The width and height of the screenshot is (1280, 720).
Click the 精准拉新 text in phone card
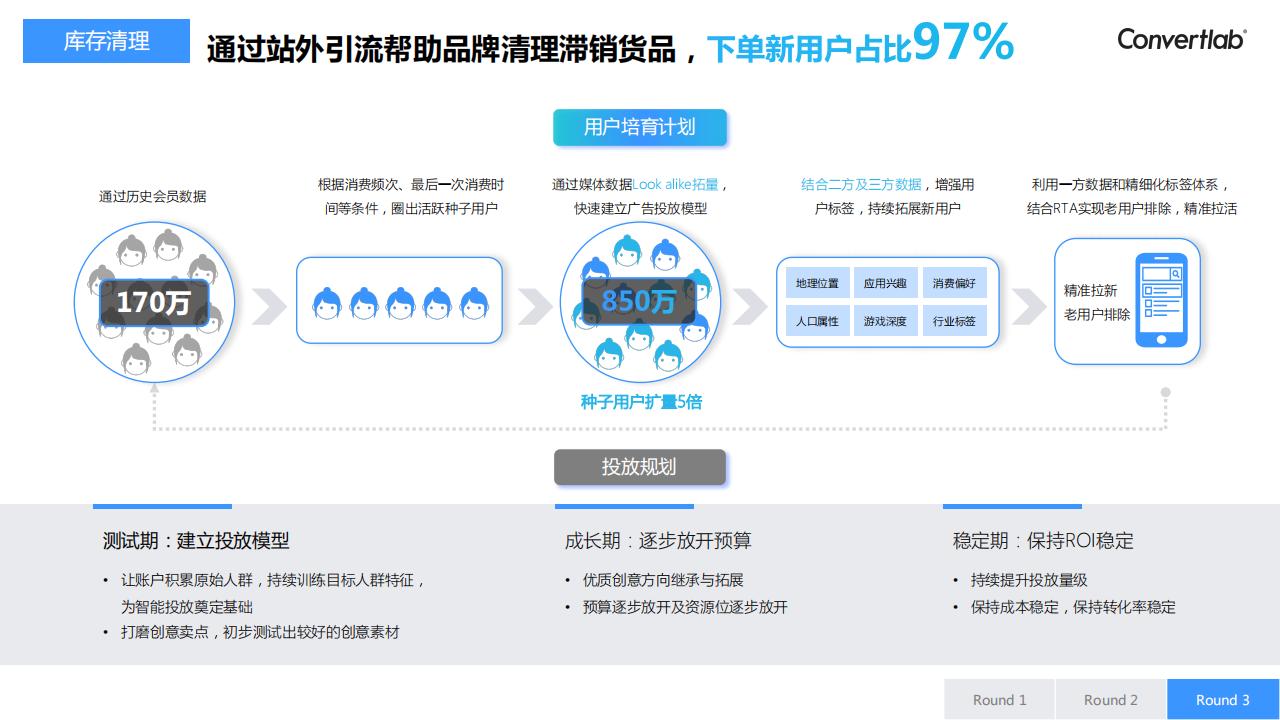pos(1091,290)
